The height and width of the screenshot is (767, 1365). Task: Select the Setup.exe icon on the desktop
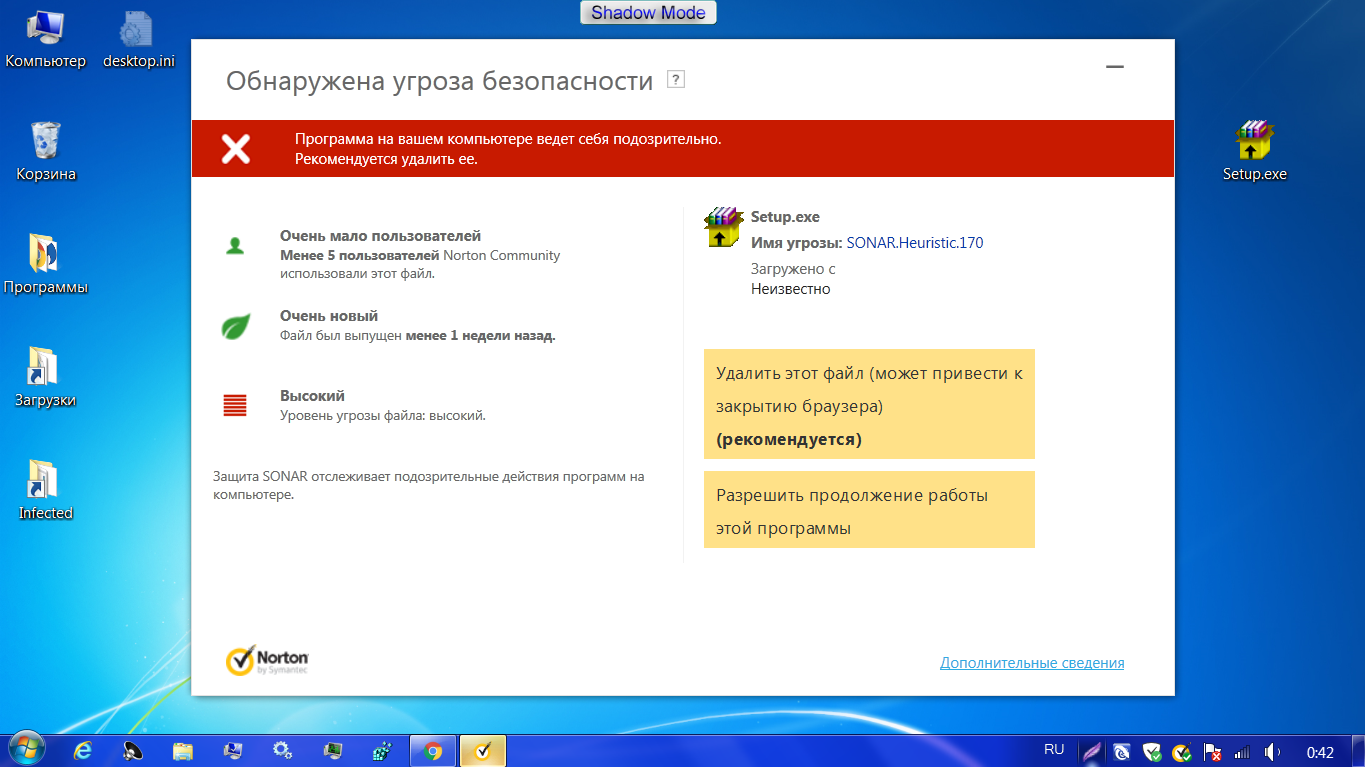[1254, 152]
